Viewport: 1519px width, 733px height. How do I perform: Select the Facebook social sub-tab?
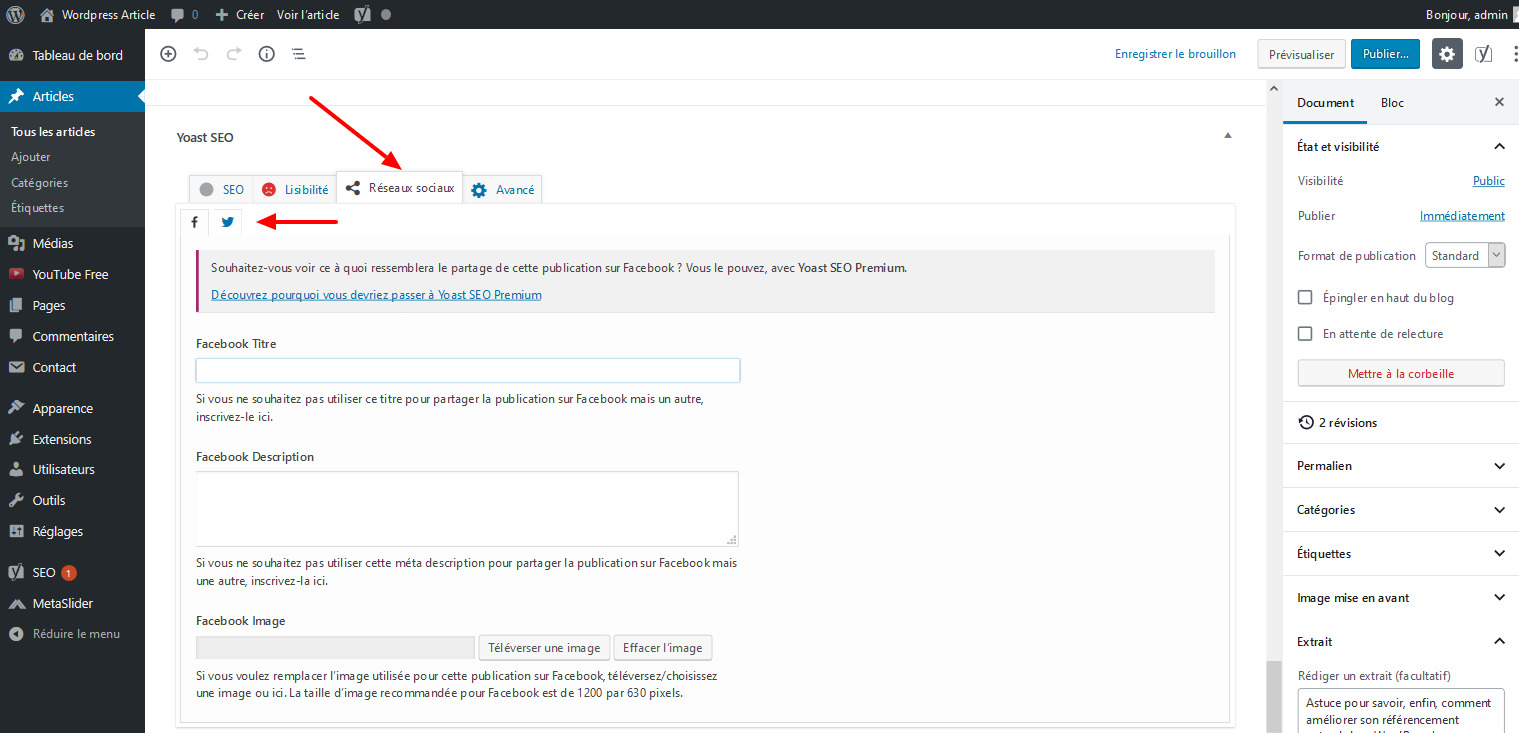coord(194,222)
